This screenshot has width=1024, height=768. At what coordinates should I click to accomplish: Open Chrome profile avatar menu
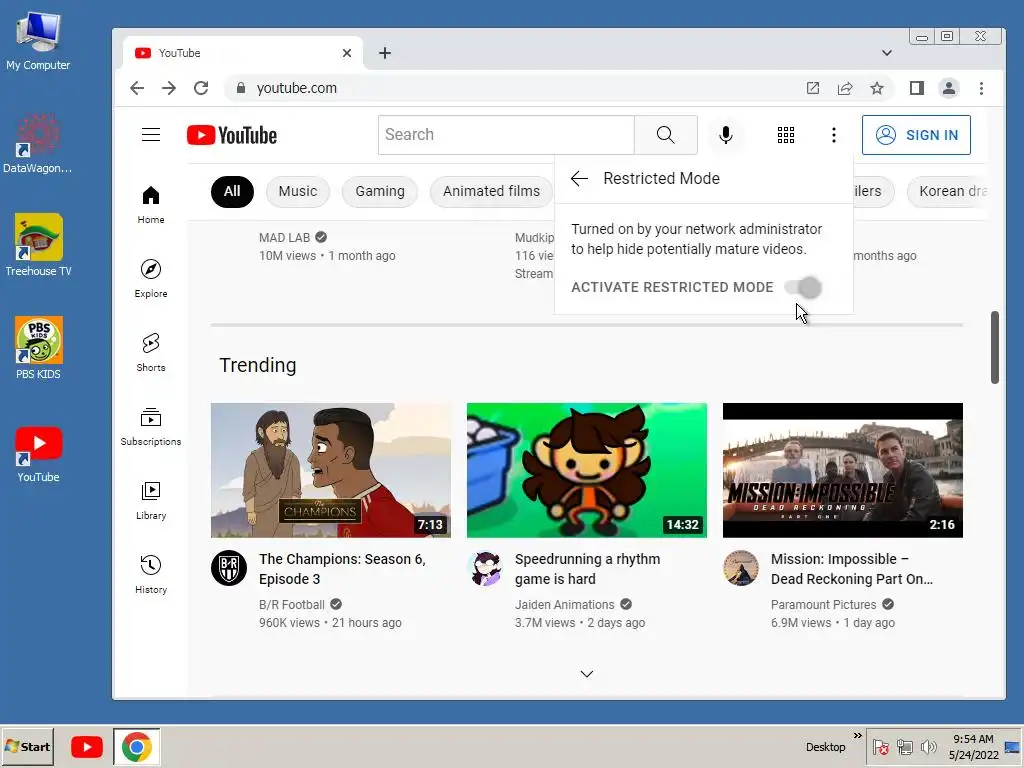point(948,88)
